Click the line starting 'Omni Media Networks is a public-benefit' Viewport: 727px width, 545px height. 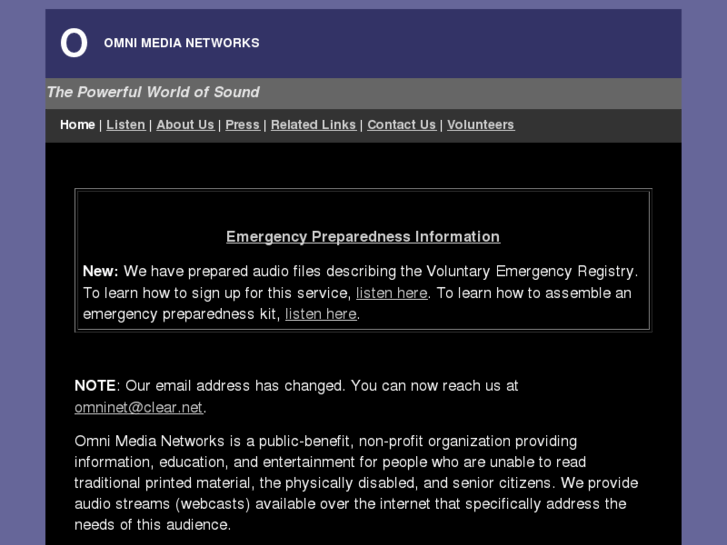pyautogui.click(x=325, y=441)
